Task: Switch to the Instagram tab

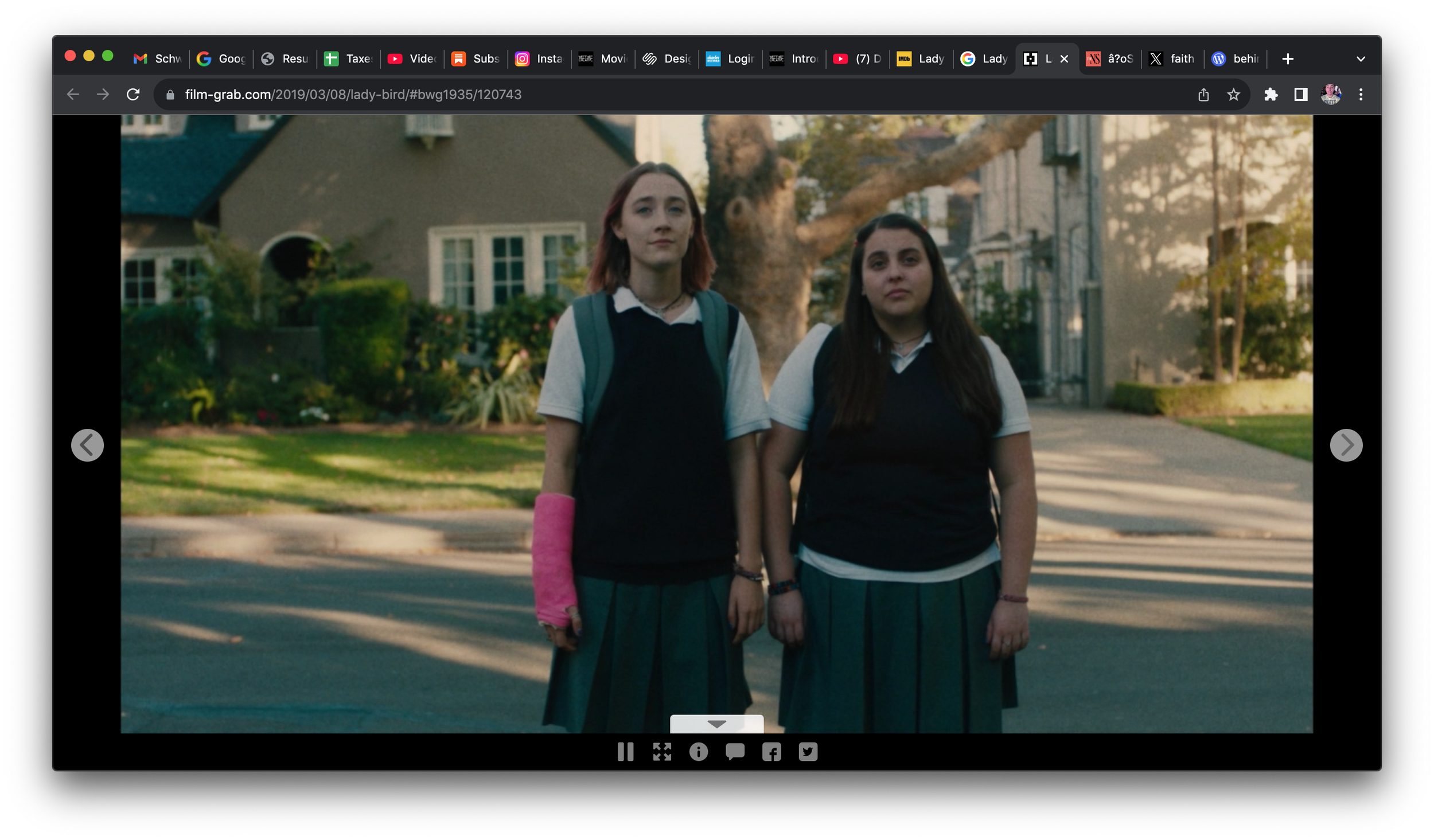Action: coord(539,58)
